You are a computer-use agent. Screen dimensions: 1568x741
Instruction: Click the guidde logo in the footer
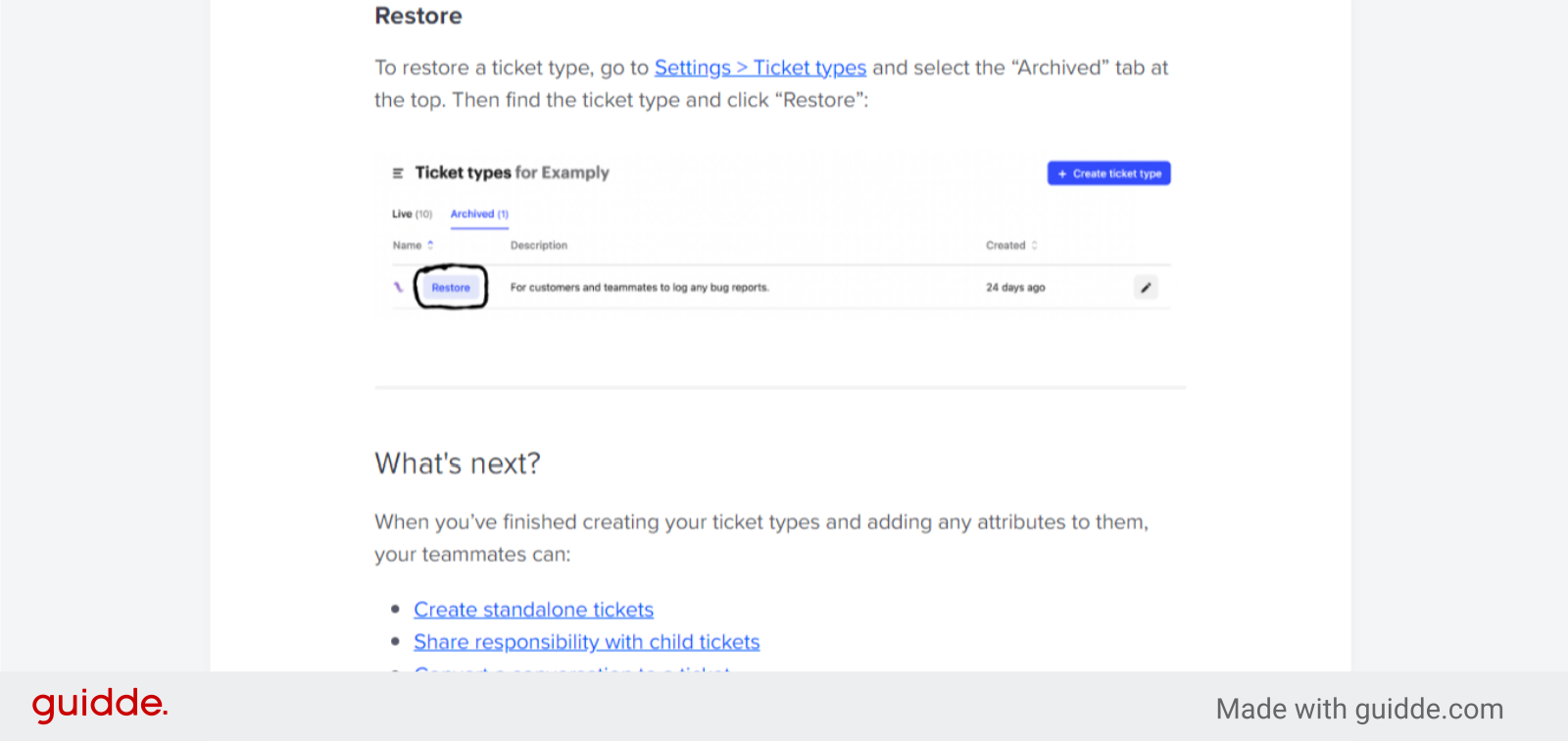click(98, 703)
